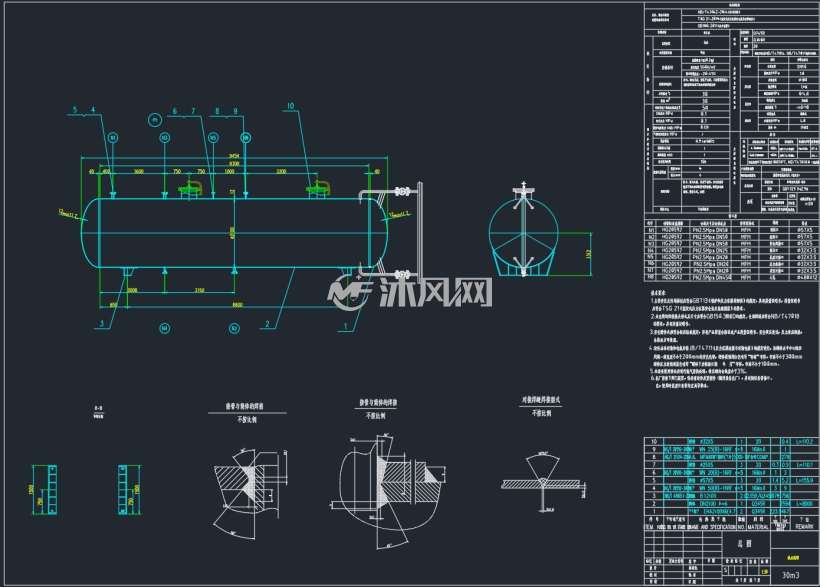Viewport: 820px width, 587px height.
Task: Click part callout number 3 below the tank
Action: tap(102, 323)
